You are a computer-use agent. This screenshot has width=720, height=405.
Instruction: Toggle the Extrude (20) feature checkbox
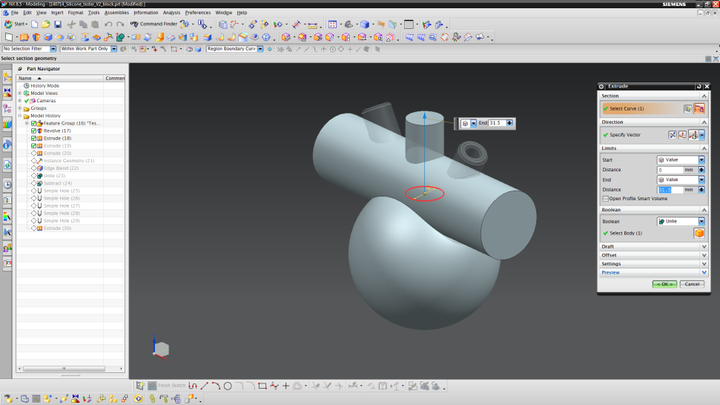coord(34,153)
